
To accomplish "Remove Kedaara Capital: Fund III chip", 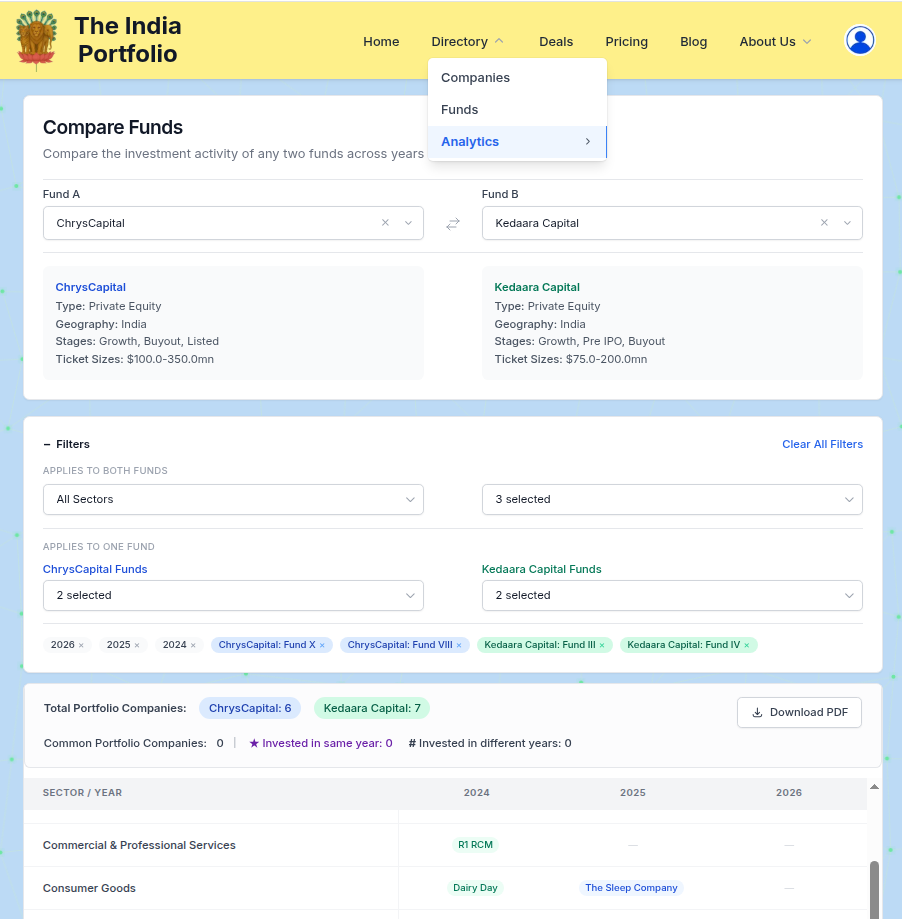I will coord(602,645).
